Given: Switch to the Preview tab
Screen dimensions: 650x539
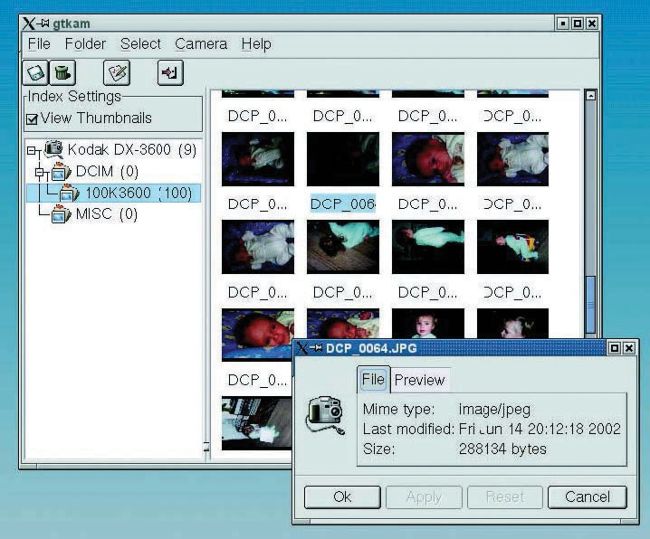Looking at the screenshot, I should [419, 380].
